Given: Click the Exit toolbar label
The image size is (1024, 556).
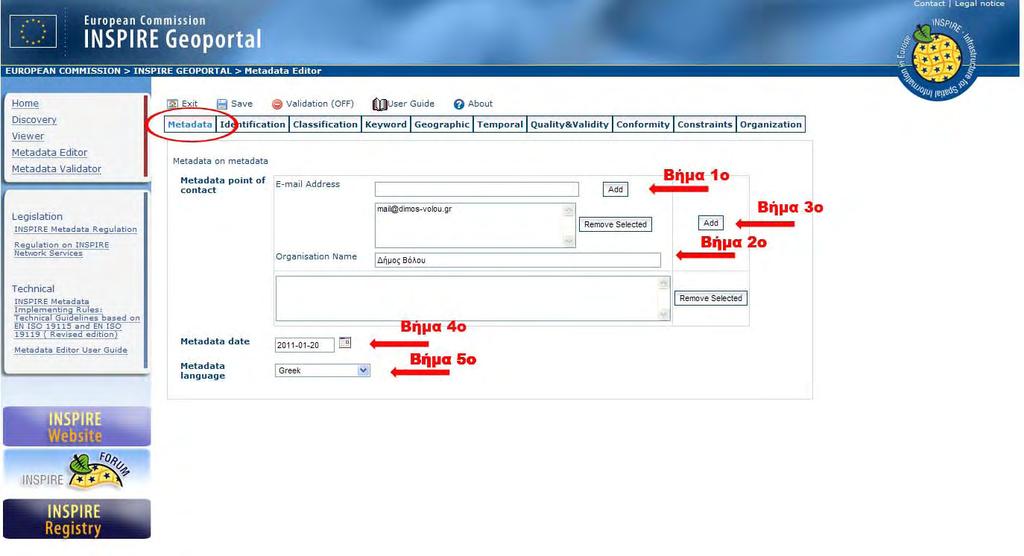Looking at the screenshot, I should tap(189, 104).
